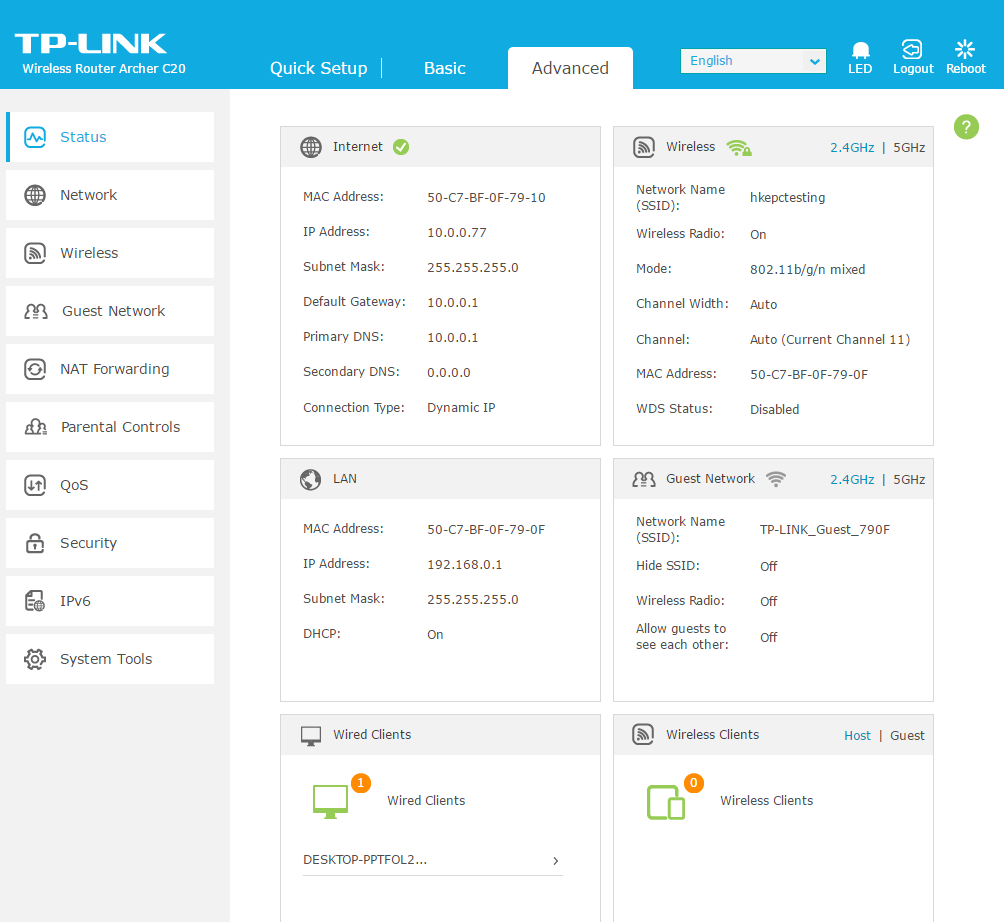Click the System Tools gear icon
Image resolution: width=1004 pixels, height=922 pixels.
point(35,659)
